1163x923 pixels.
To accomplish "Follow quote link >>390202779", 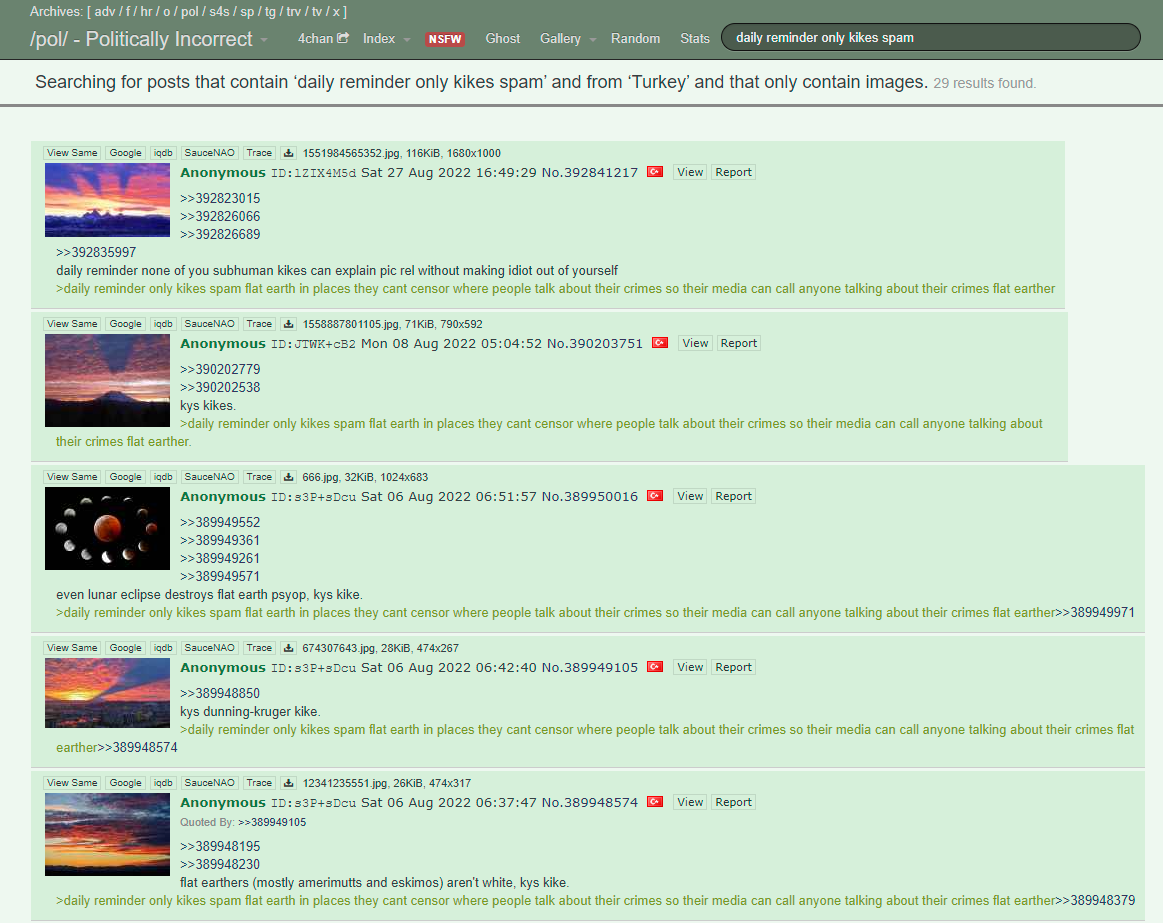I will (220, 369).
